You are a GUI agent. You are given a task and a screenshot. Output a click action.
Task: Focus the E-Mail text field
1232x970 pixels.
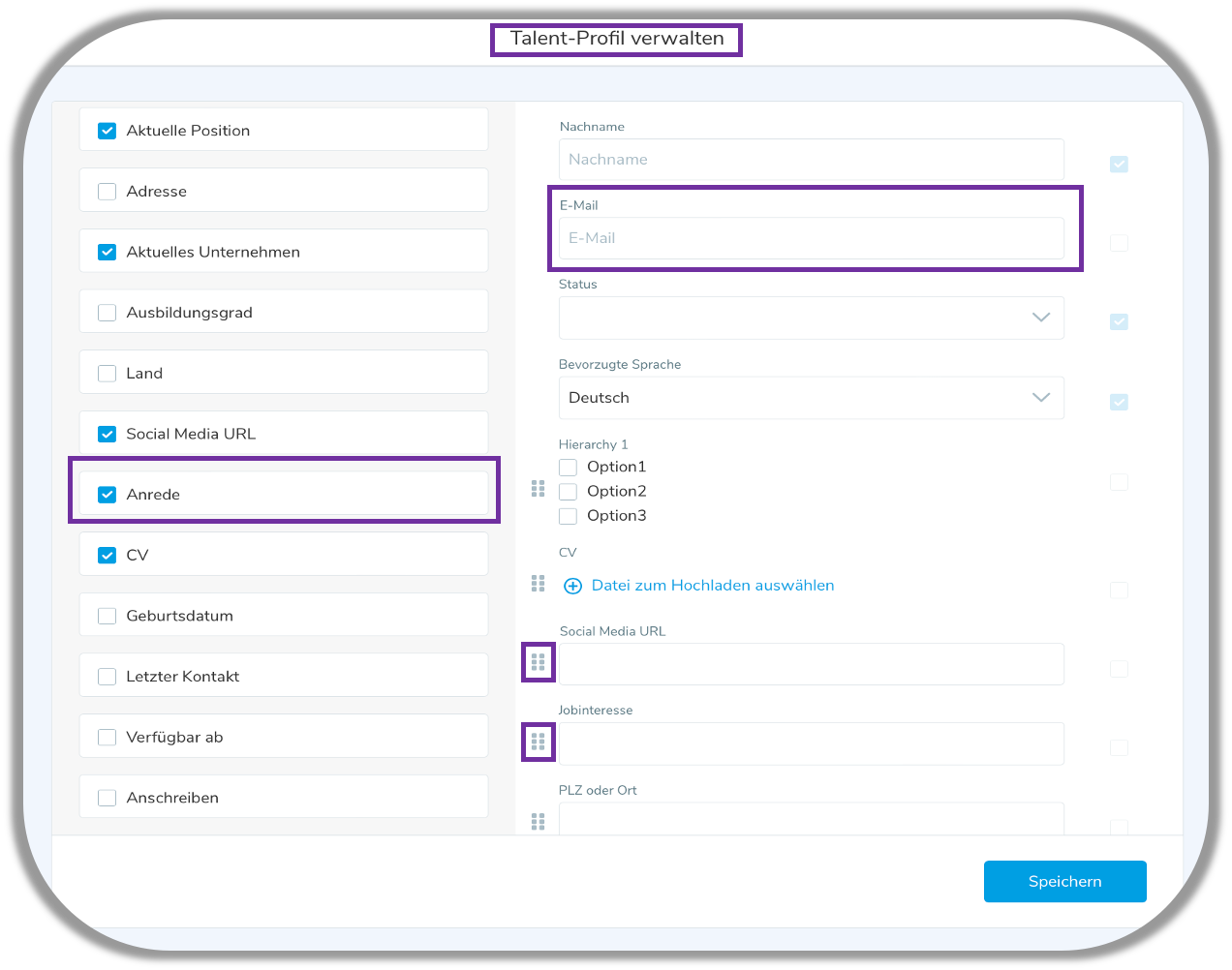pyautogui.click(x=811, y=238)
